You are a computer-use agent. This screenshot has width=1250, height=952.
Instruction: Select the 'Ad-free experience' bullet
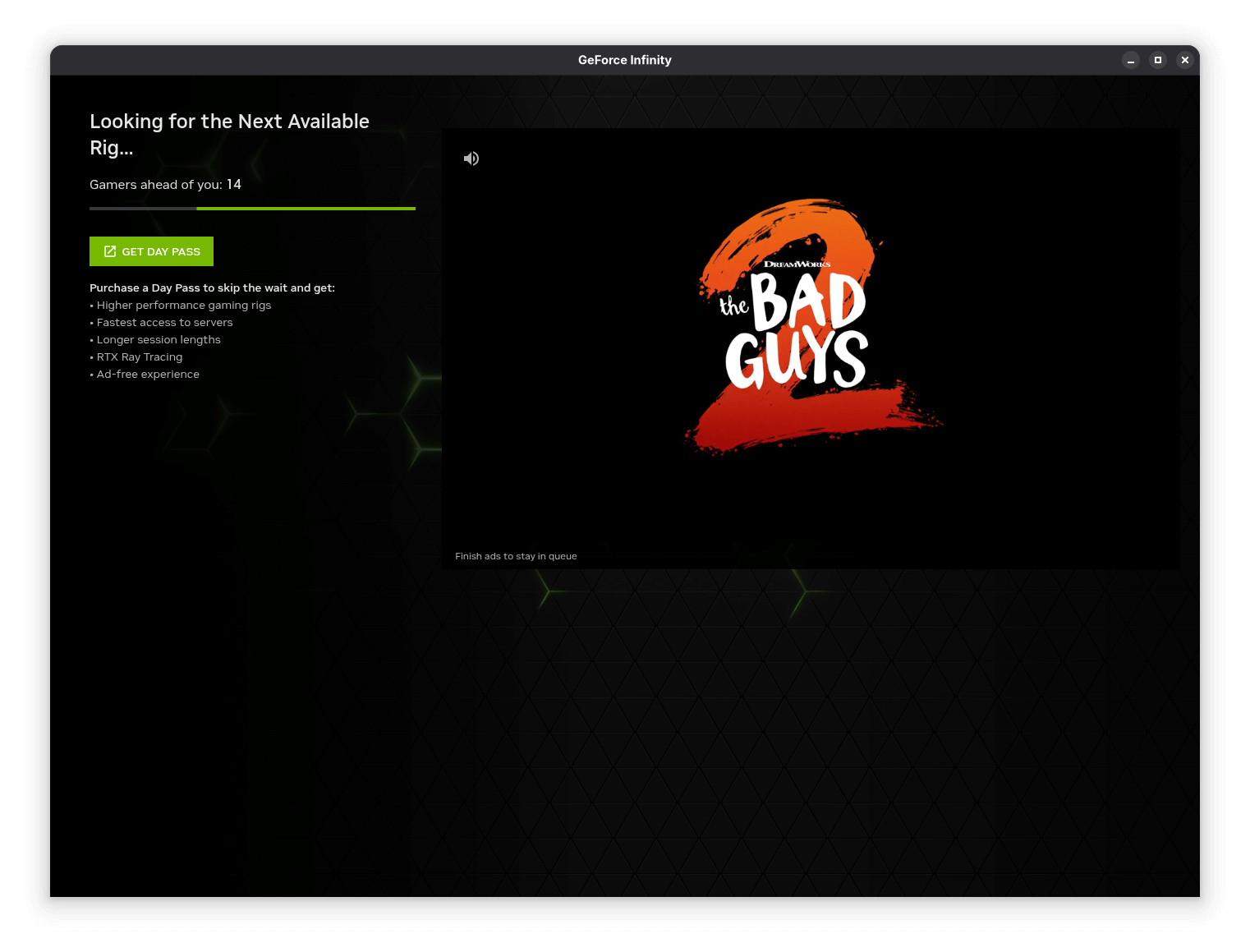[148, 374]
